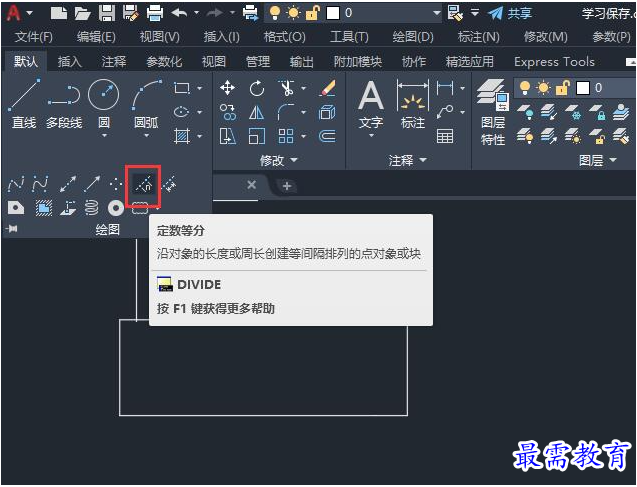Image resolution: width=637 pixels, height=487 pixels.
Task: Select the Ray tool in Draw panel
Action: tap(92, 185)
